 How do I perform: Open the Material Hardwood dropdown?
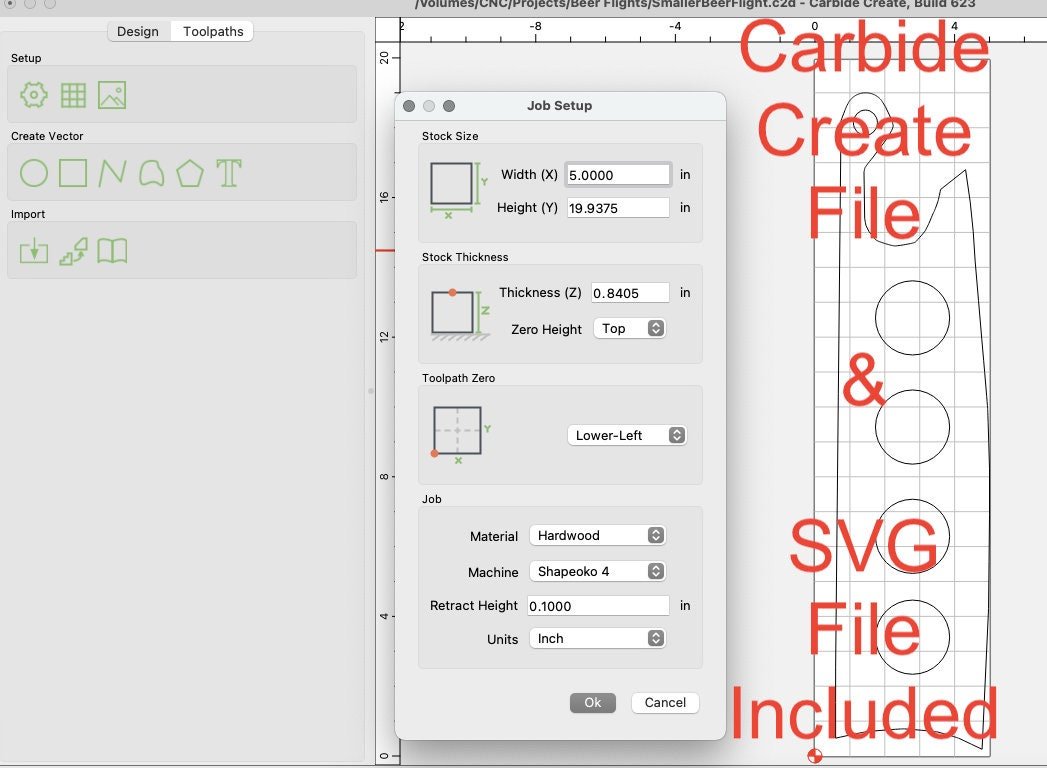coord(598,535)
